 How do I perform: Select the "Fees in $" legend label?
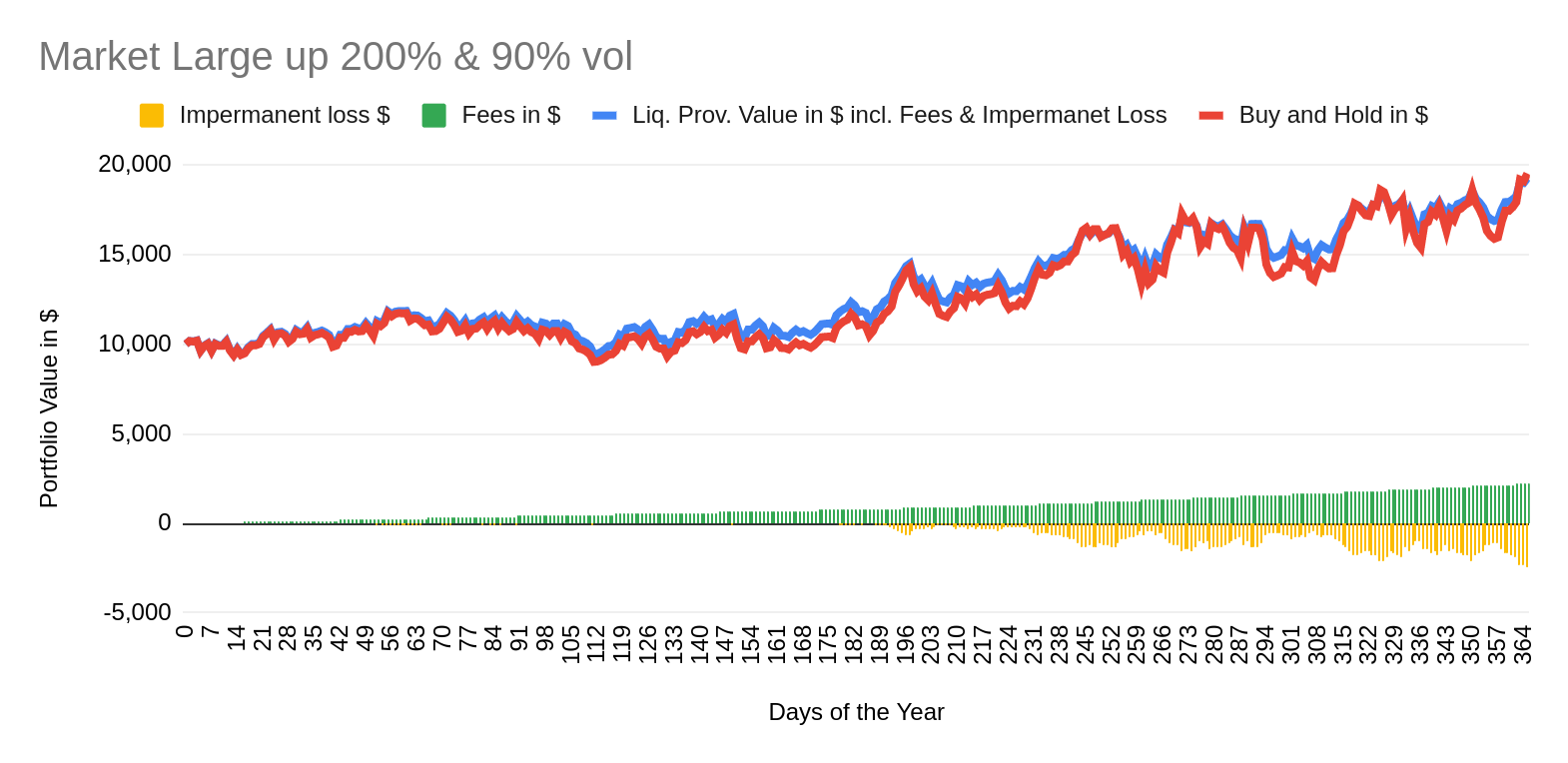point(511,116)
